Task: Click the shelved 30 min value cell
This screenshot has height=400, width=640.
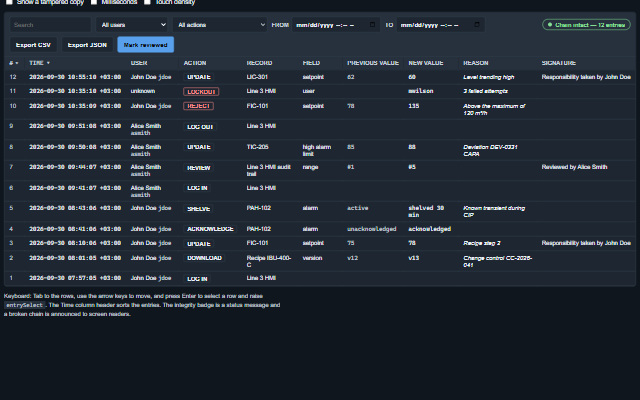Action: pos(426,211)
